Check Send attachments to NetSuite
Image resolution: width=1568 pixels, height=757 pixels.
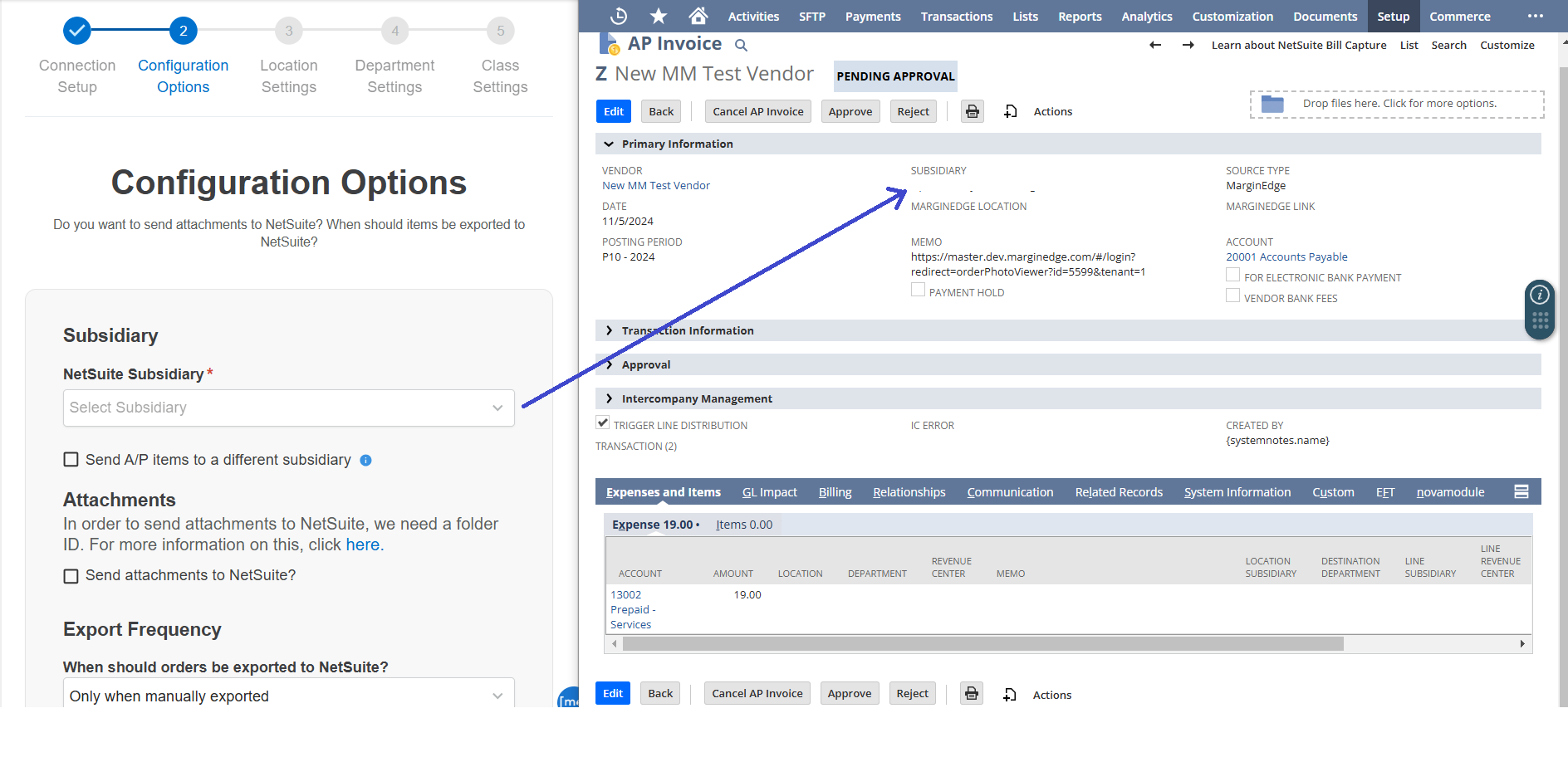pyautogui.click(x=71, y=576)
